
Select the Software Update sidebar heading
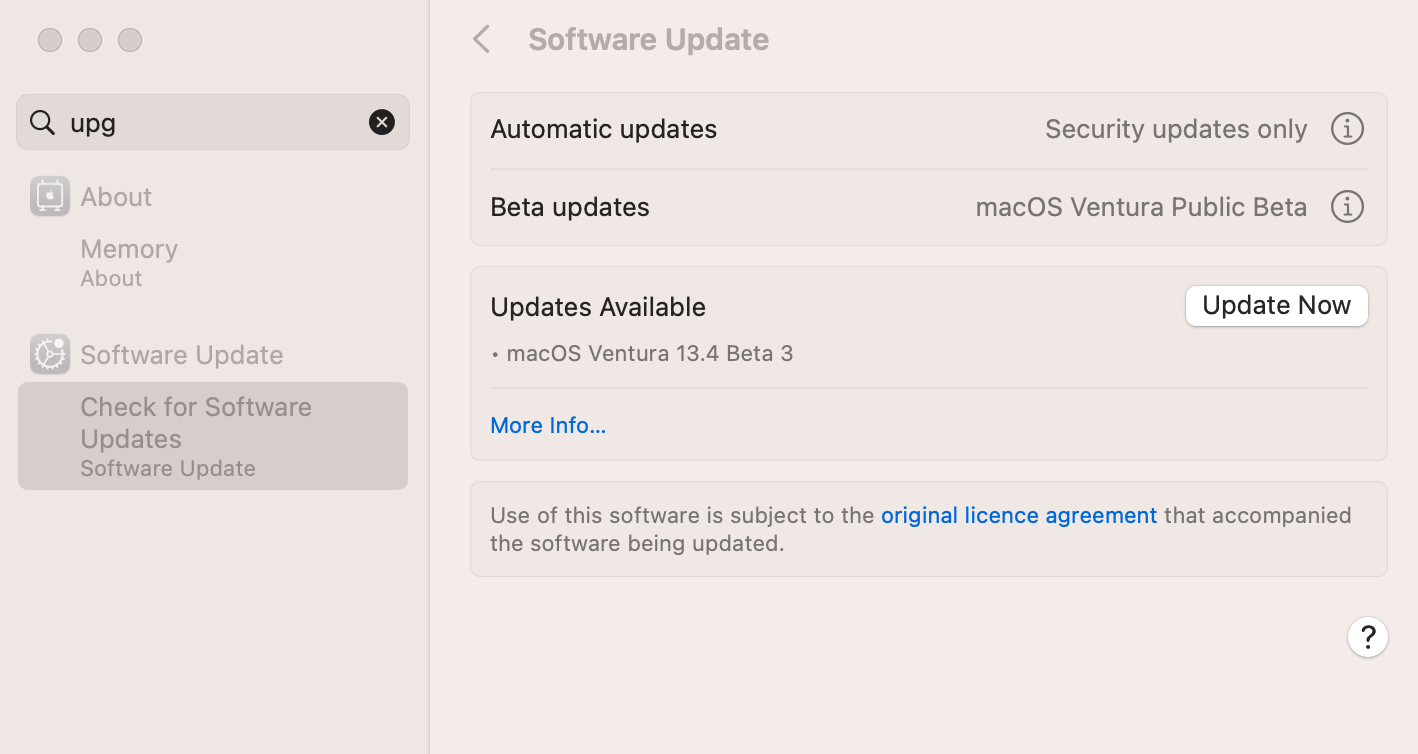pos(181,355)
